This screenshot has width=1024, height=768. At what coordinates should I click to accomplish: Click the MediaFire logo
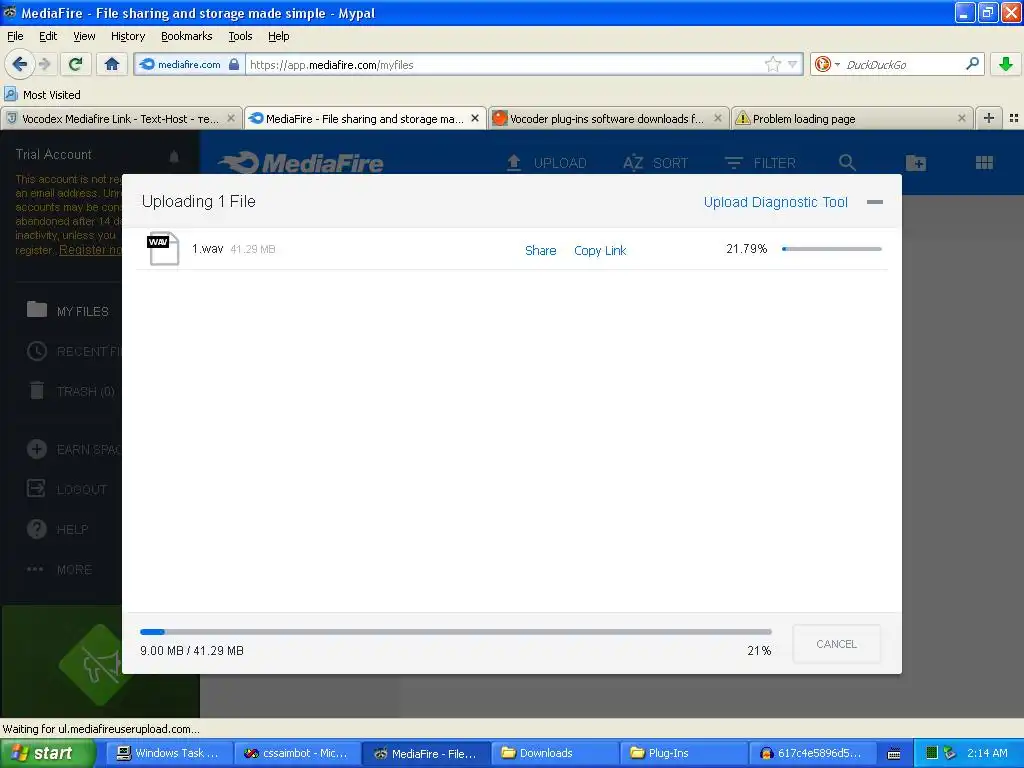coord(301,163)
